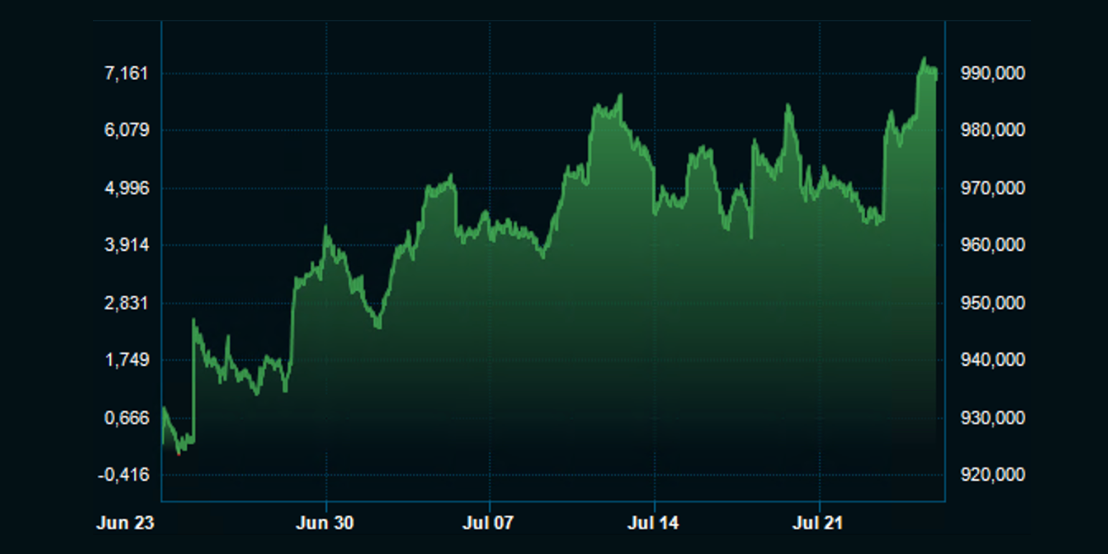Image resolution: width=1108 pixels, height=554 pixels.
Task: Click the 920,000 right axis value
Action: pos(992,475)
